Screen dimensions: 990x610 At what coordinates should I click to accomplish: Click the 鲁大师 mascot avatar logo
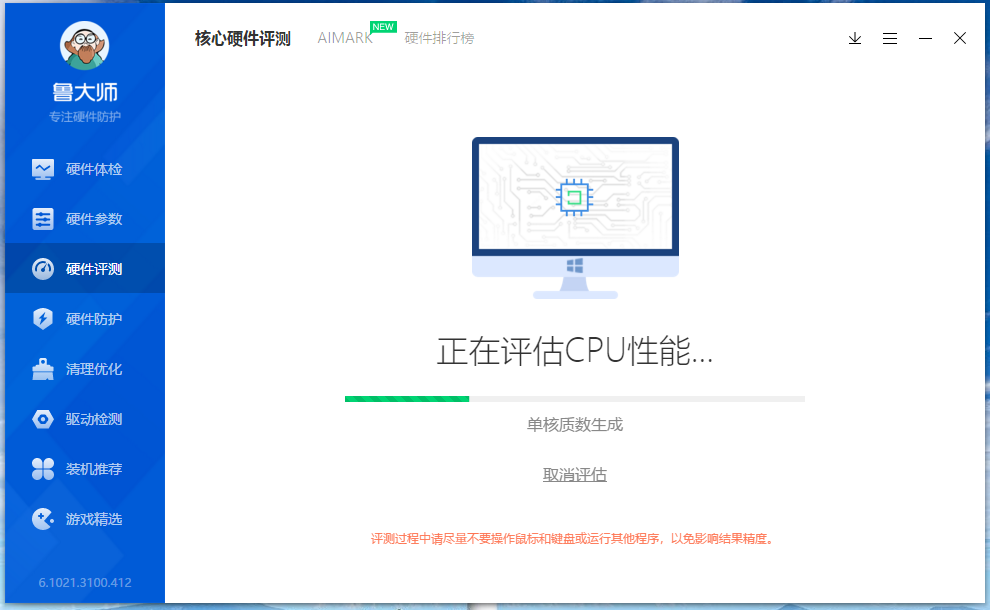(84, 45)
